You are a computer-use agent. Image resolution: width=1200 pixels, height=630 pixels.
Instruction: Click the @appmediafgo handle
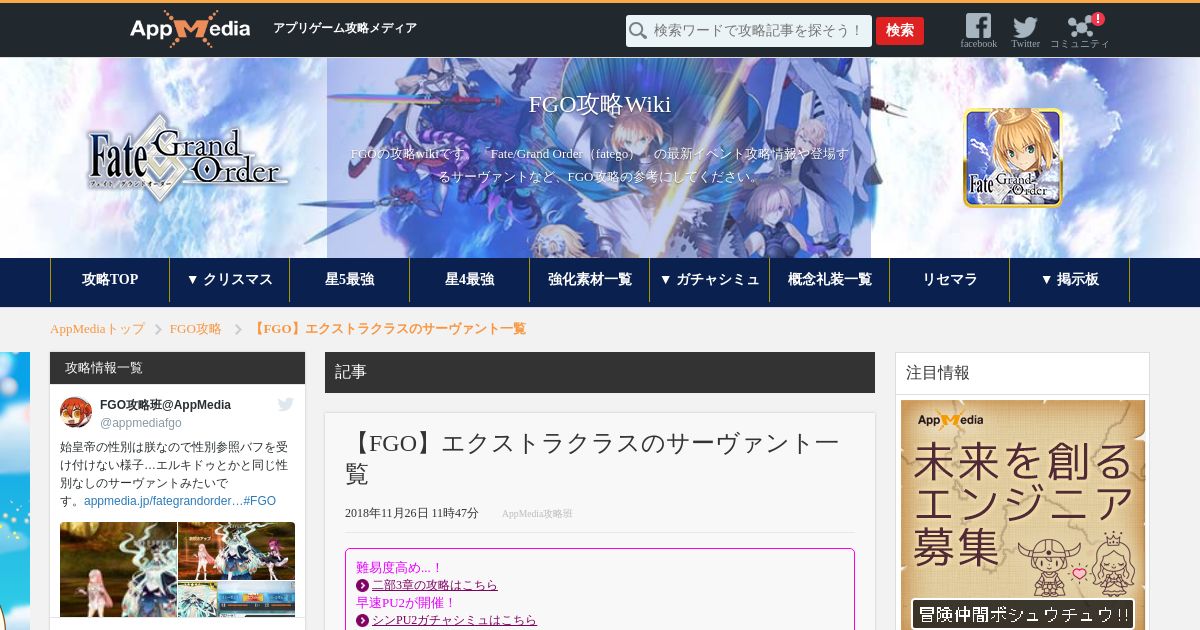point(141,423)
